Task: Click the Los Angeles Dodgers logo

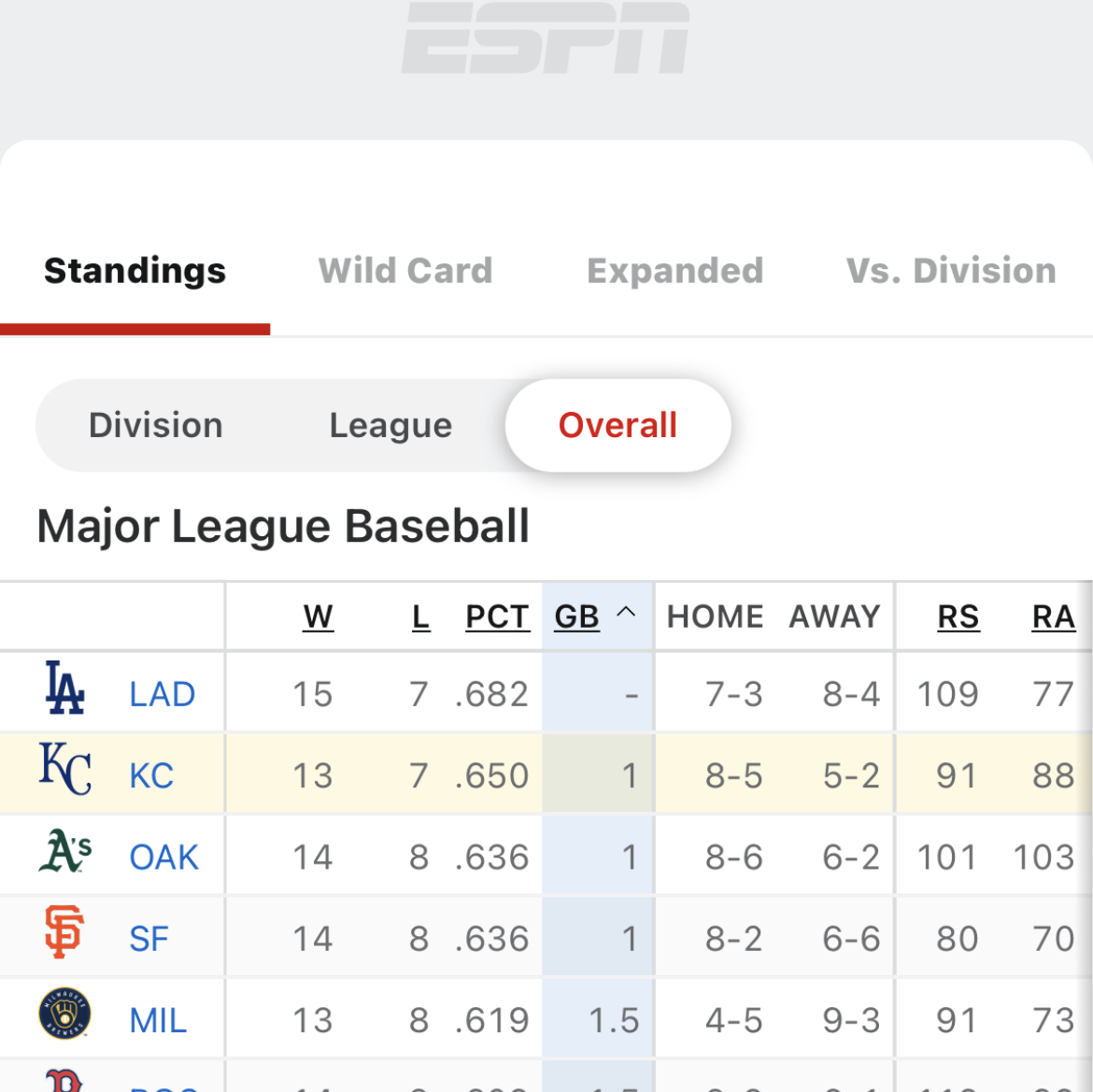Action: (x=64, y=688)
